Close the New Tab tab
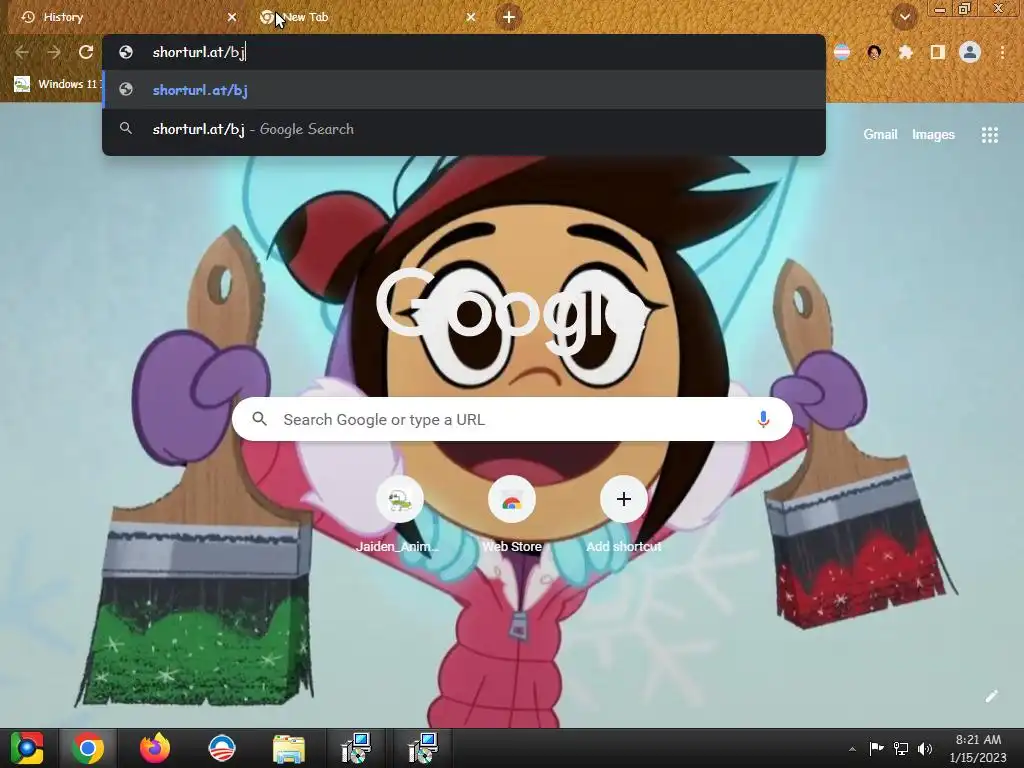 point(471,18)
